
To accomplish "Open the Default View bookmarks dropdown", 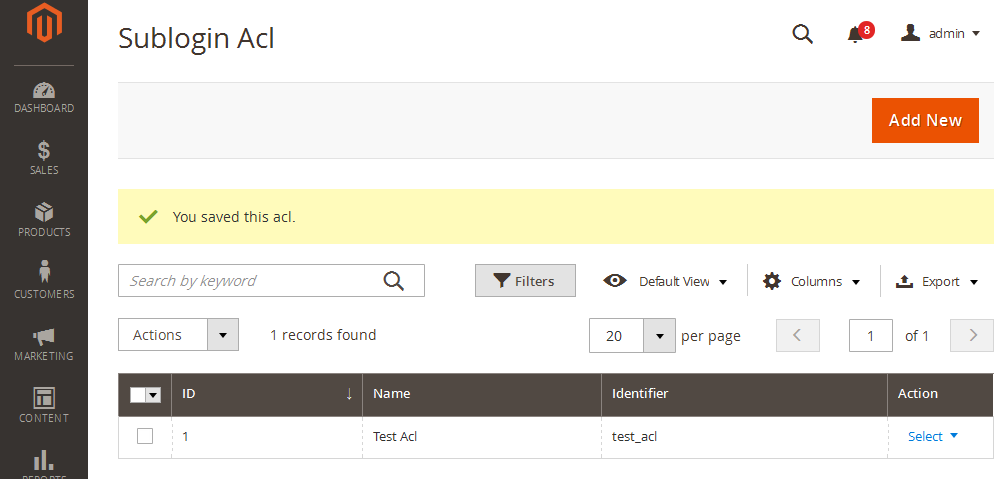I will point(665,281).
